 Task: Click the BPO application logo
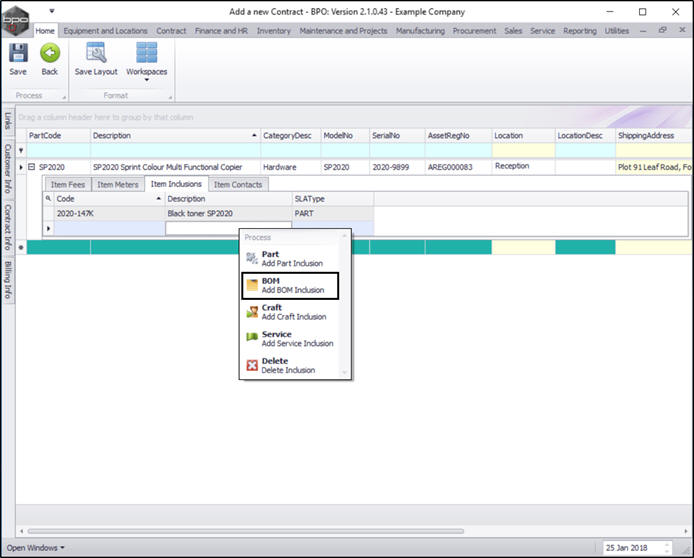[x=15, y=20]
